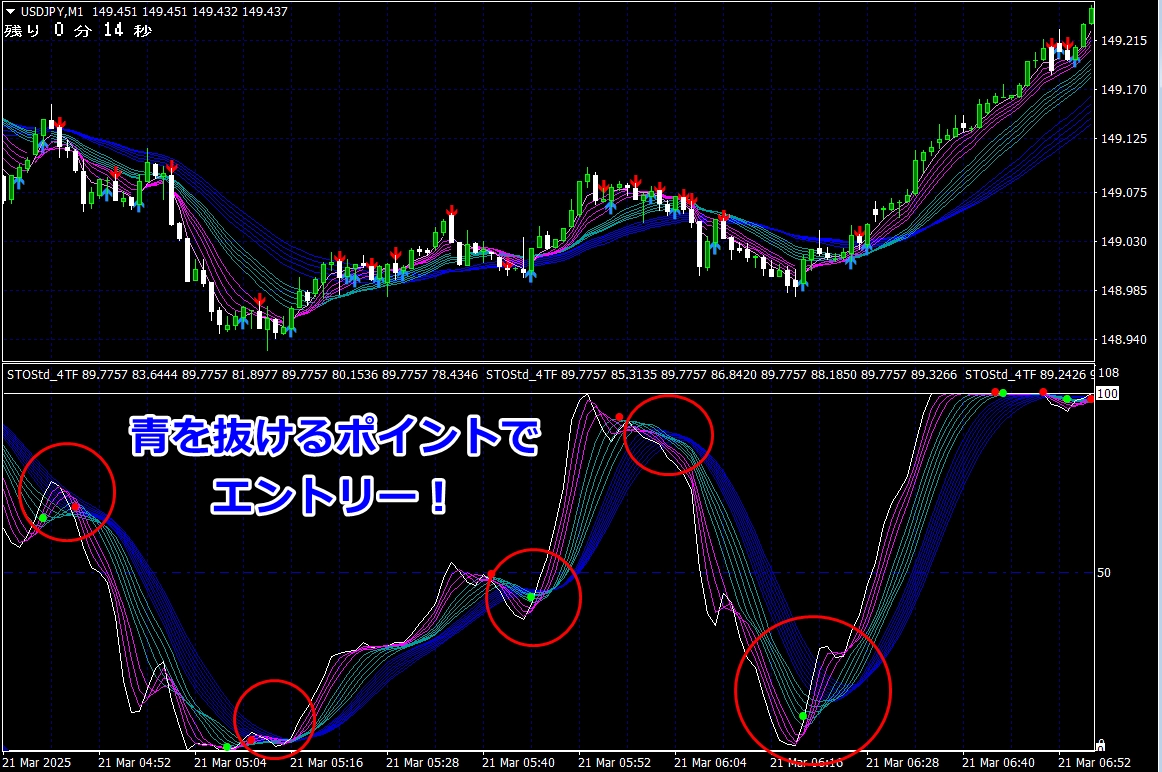Click the STOStd_4TF label starting 89.7757 83.6444
The image size is (1162, 772).
242,375
